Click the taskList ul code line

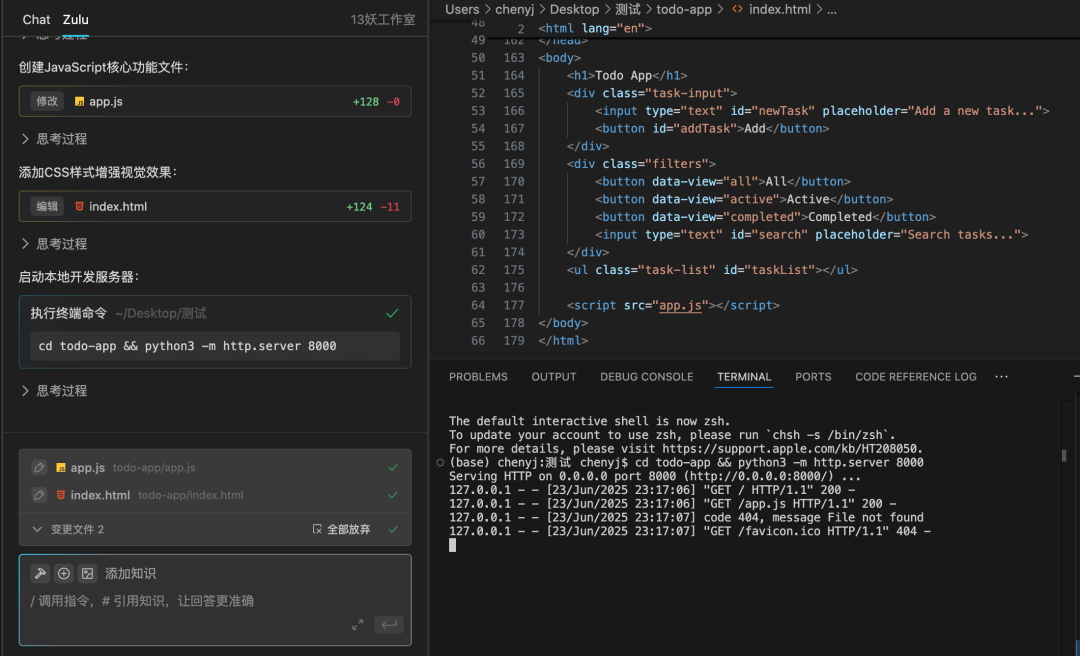coord(712,270)
